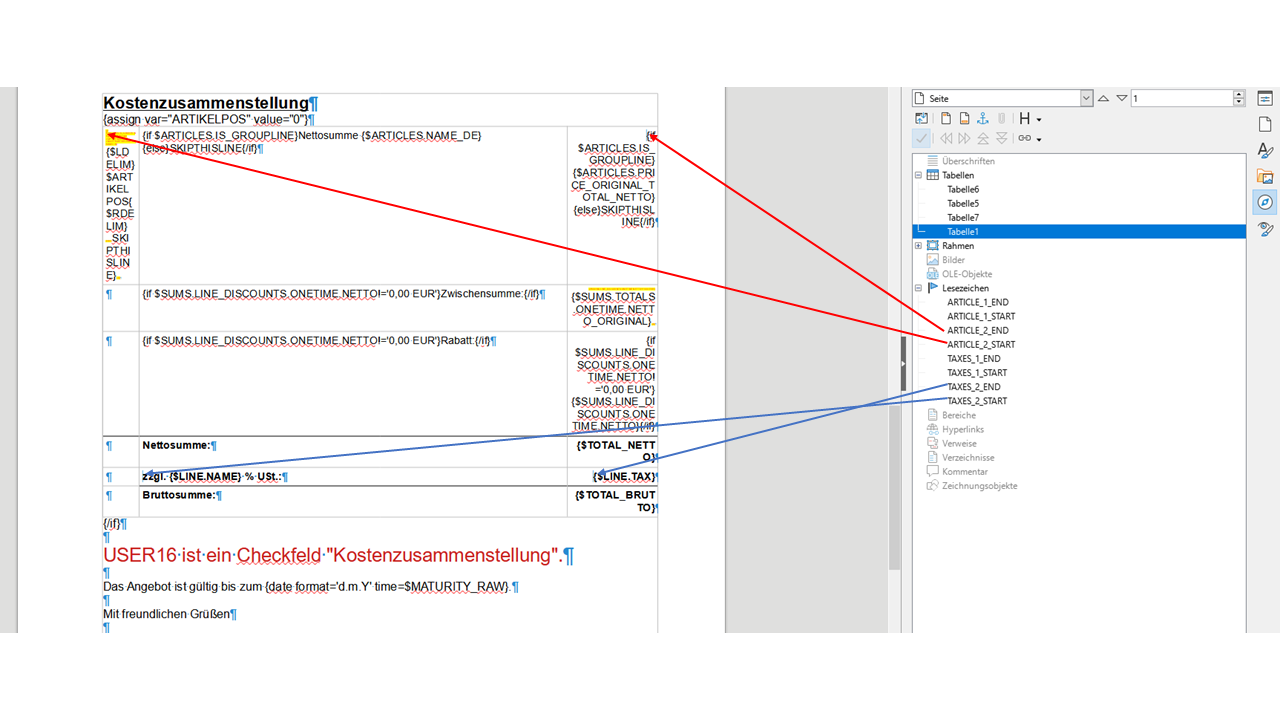
Task: Click the page number input field
Action: 1180,98
